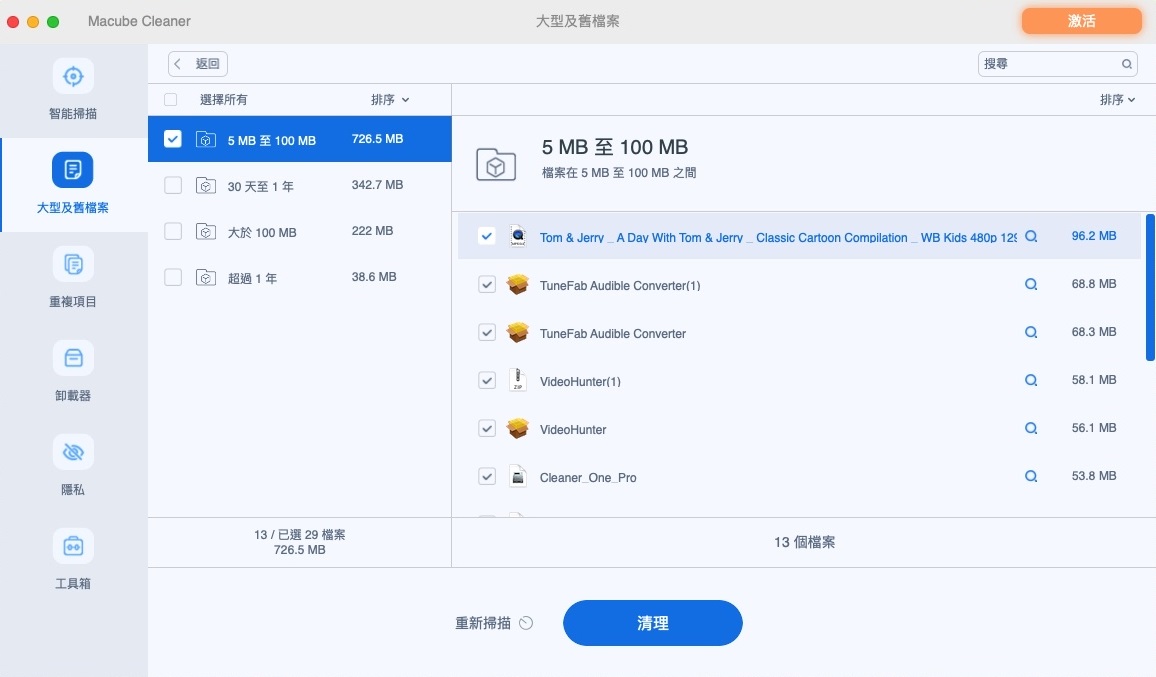Click the VideoHunter 56.1 MB package icon

518,428
